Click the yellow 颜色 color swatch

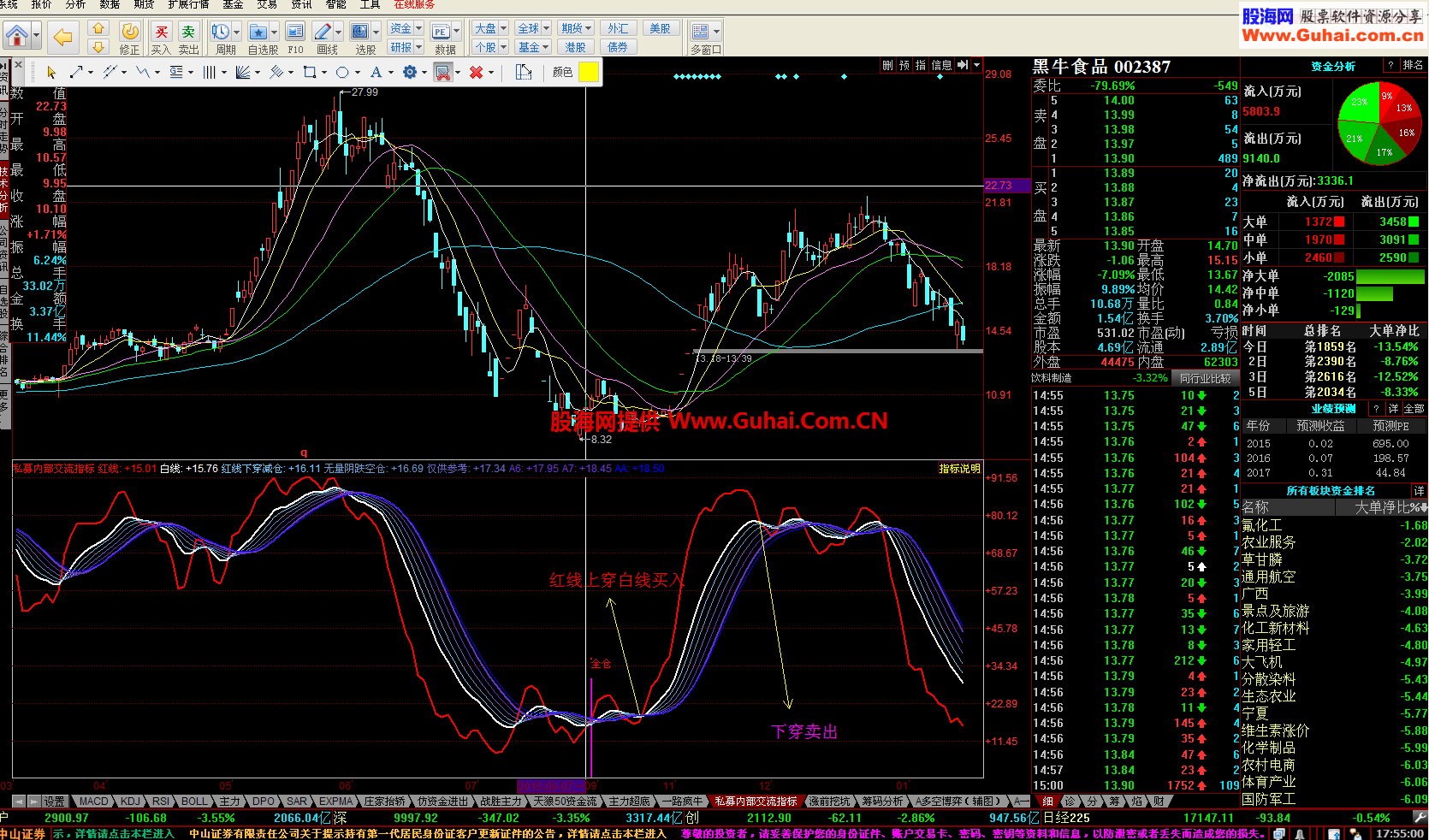(589, 73)
